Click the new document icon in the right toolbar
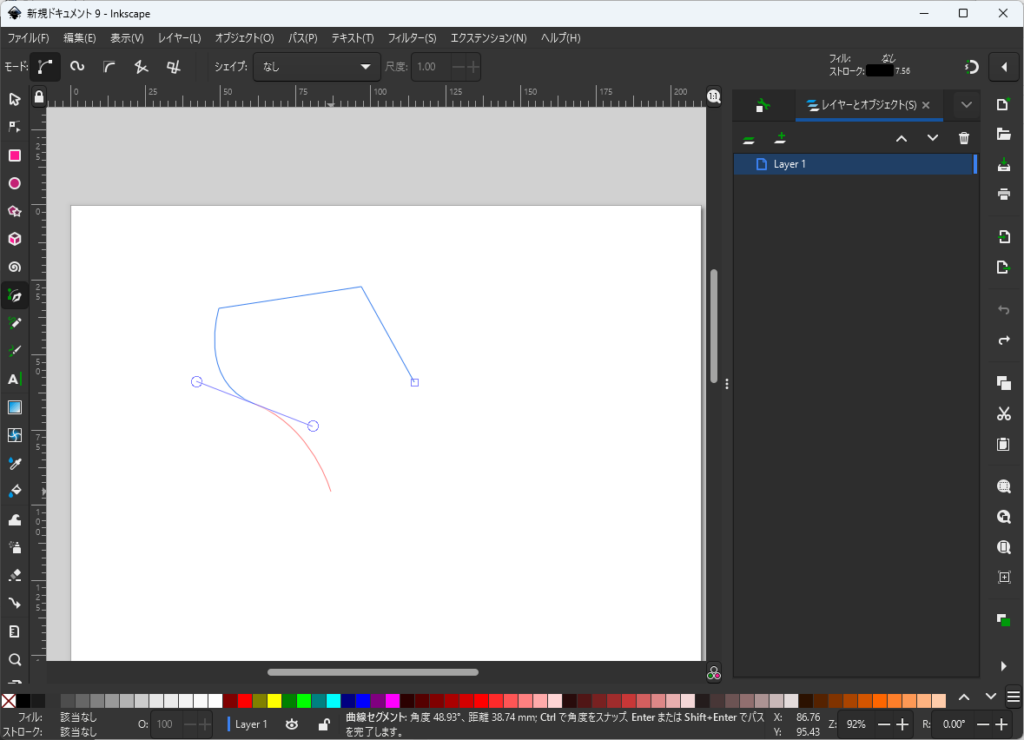1024x740 pixels. click(x=1004, y=105)
